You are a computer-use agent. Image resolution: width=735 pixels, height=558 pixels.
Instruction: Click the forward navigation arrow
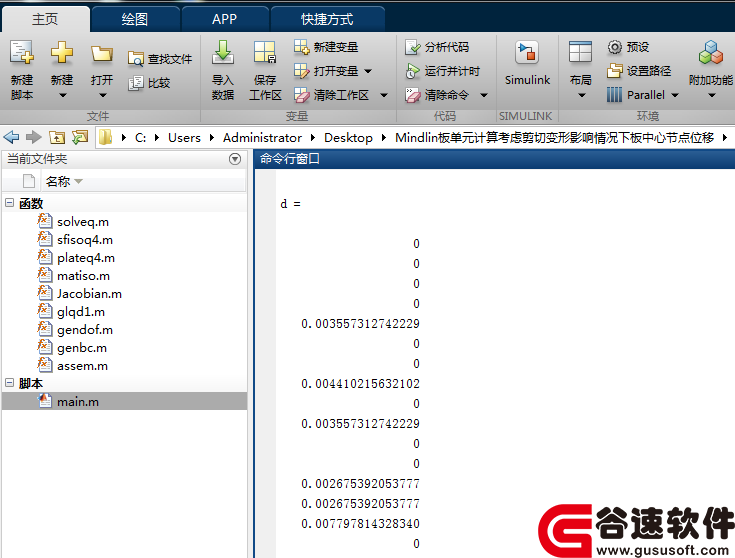coord(33,137)
